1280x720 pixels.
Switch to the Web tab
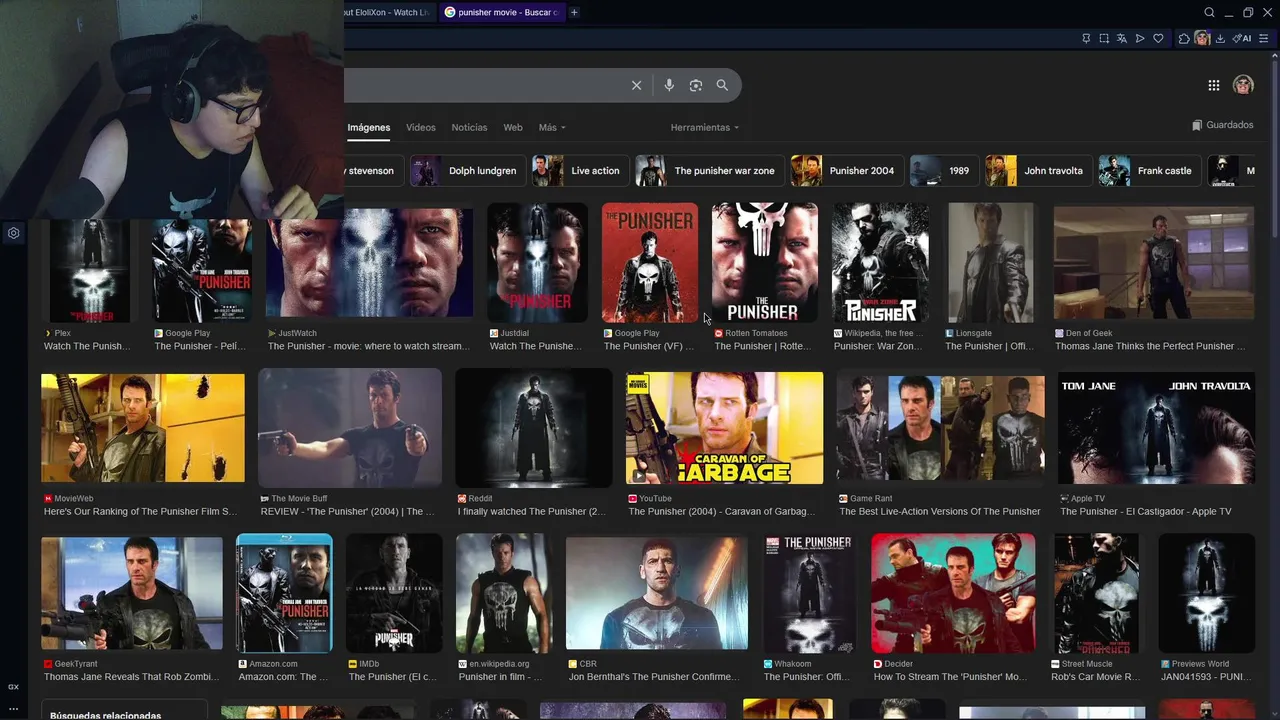click(x=513, y=127)
